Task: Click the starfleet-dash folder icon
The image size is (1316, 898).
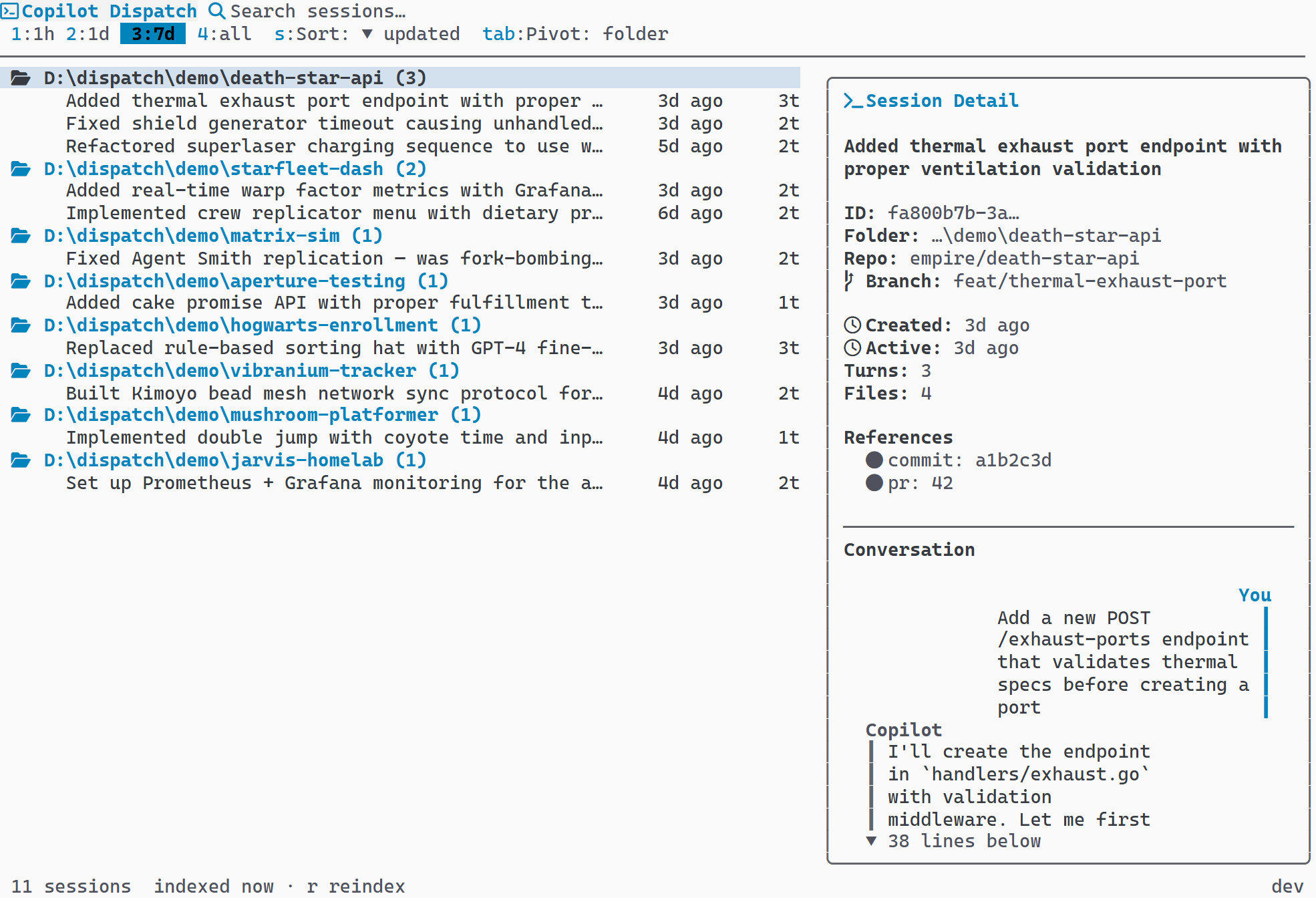Action: [21, 169]
